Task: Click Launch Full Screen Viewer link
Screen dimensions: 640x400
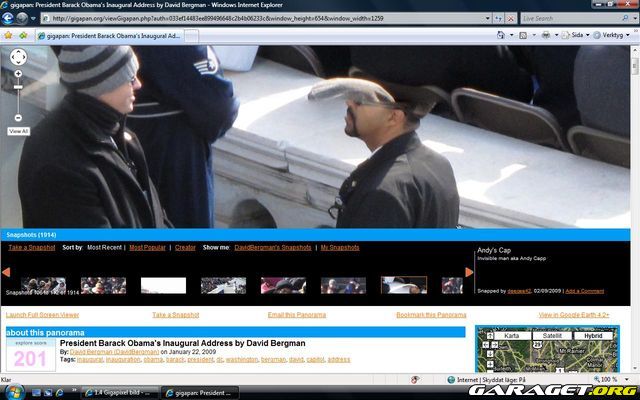Action: click(x=42, y=315)
